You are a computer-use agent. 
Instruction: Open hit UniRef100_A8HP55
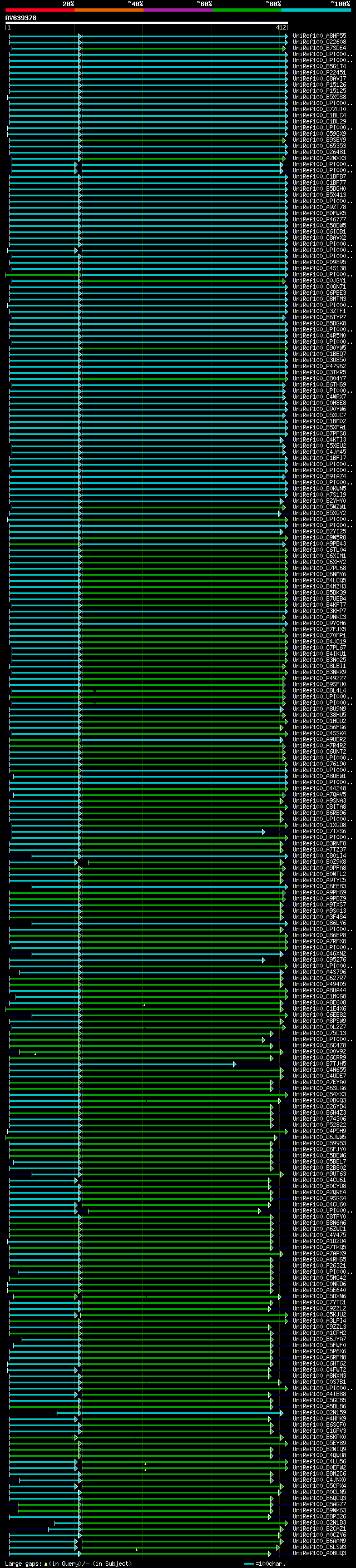click(319, 36)
